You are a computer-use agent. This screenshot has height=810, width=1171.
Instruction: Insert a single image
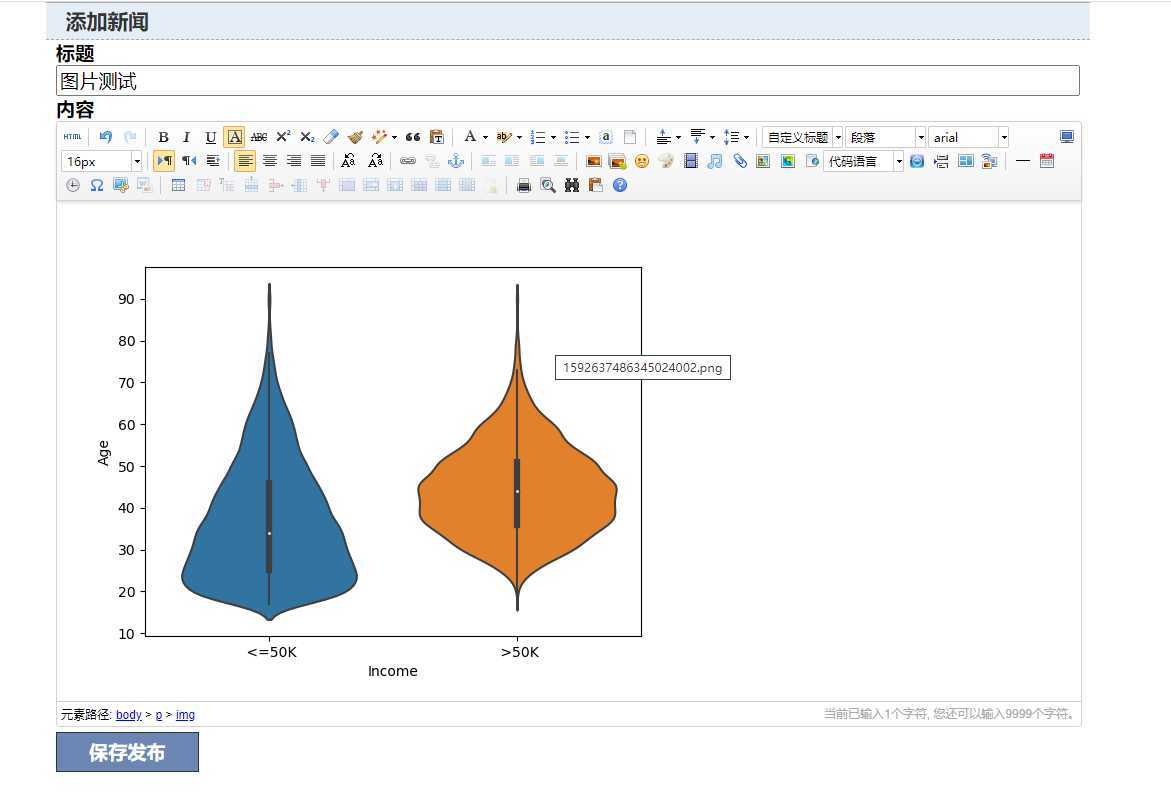tap(594, 161)
